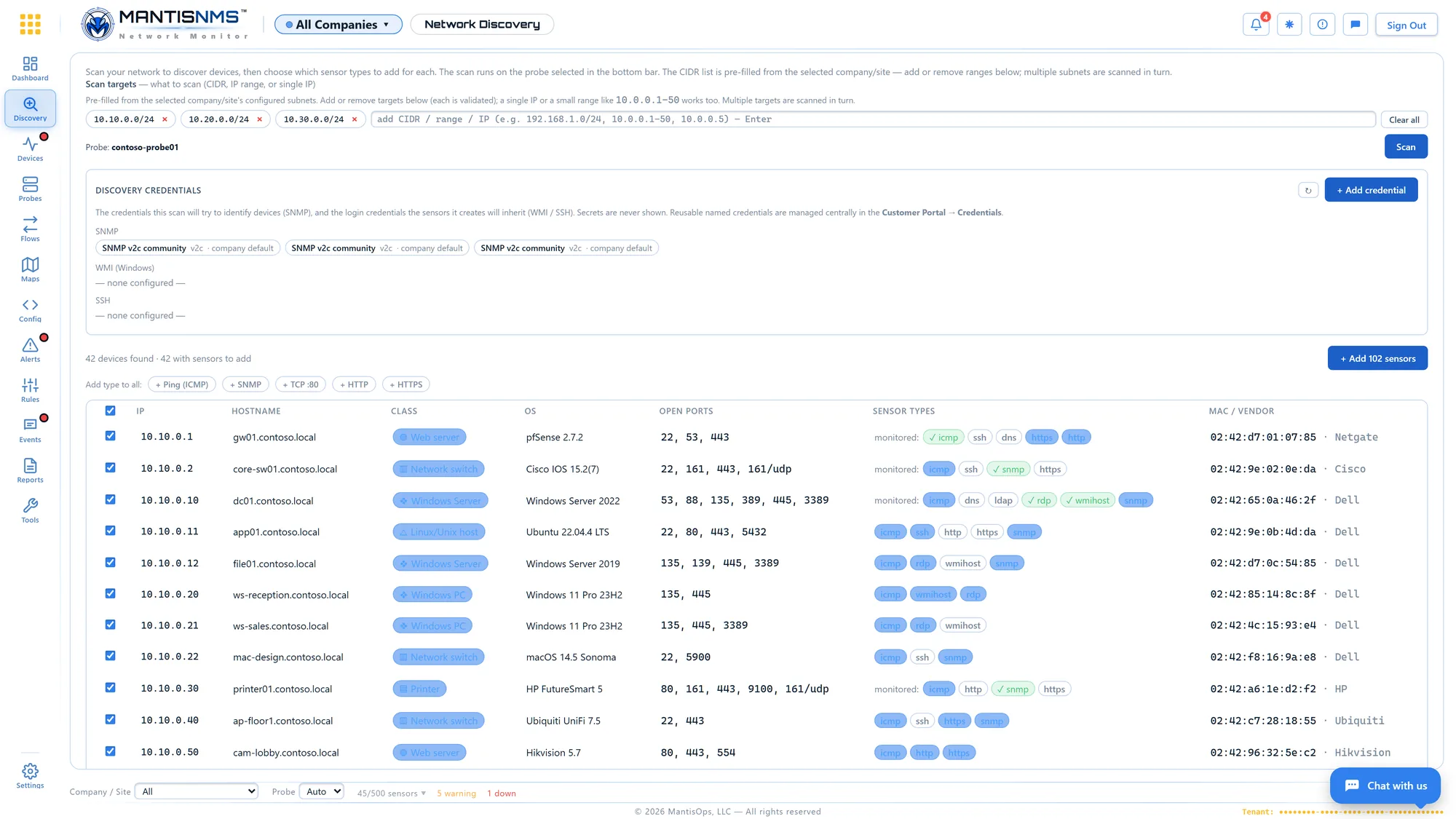Remove the 10.10.0.0/24 scan target
The height and width of the screenshot is (819, 1456).
[x=165, y=119]
